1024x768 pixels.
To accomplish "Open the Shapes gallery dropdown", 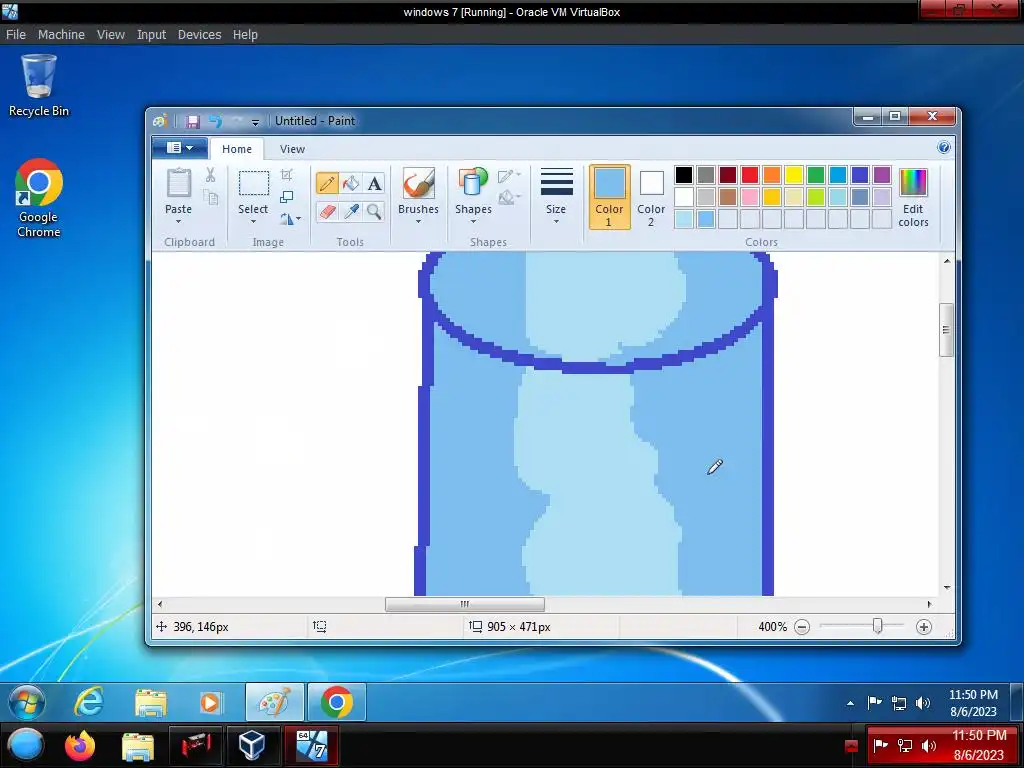I will point(473,221).
